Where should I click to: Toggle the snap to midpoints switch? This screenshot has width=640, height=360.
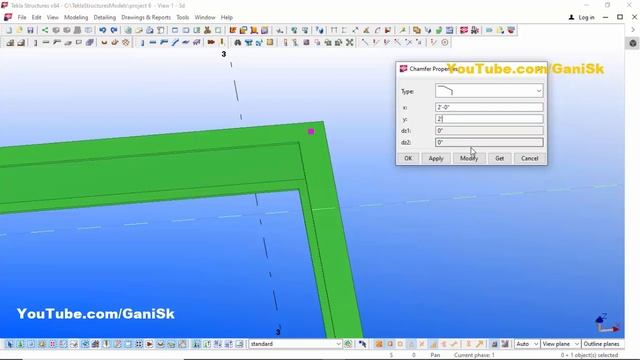tap(411, 344)
